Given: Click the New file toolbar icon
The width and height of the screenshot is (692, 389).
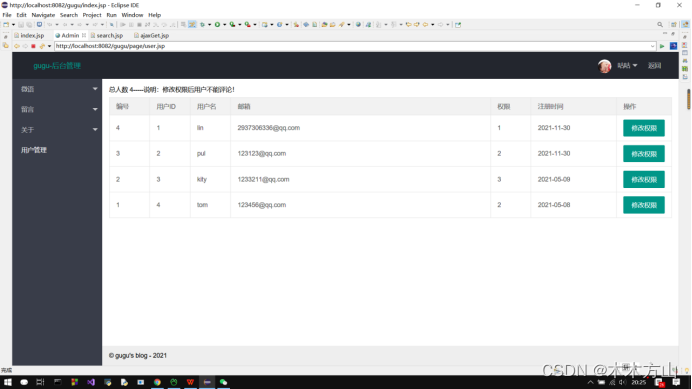Looking at the screenshot, I should (6, 25).
